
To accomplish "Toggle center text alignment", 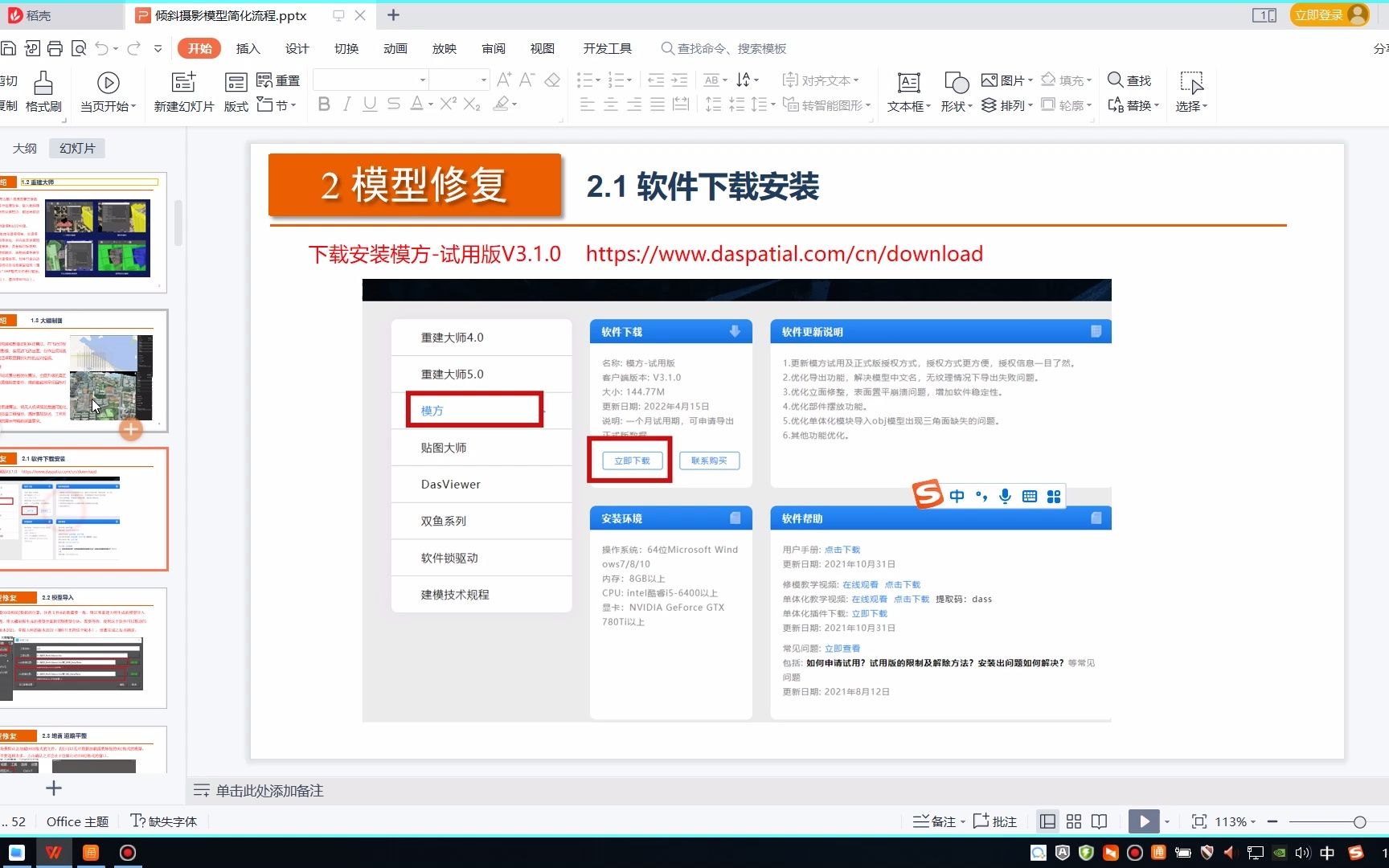I will (611, 104).
